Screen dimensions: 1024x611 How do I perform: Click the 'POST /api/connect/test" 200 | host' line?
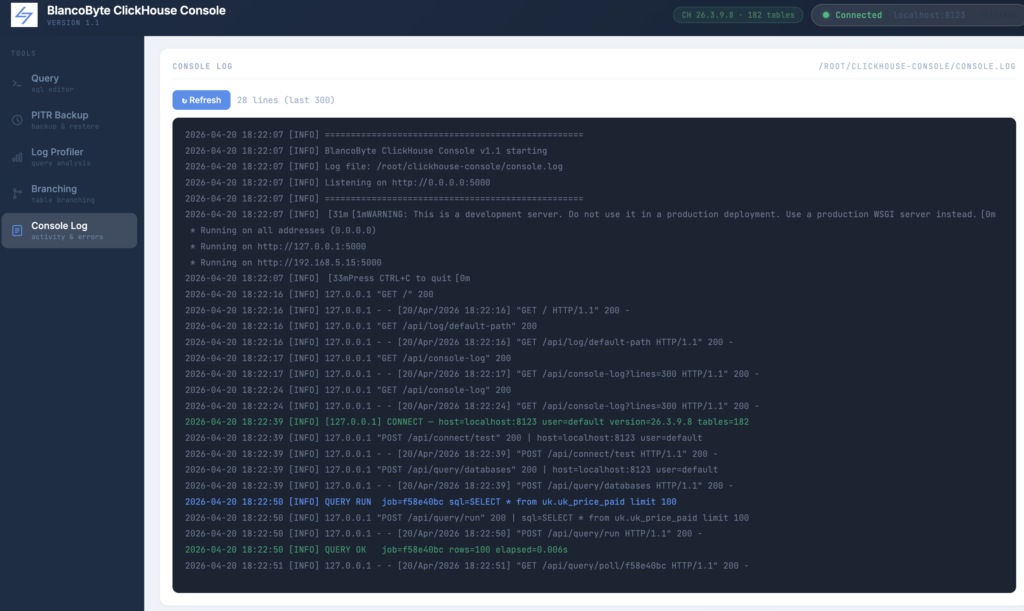point(443,438)
